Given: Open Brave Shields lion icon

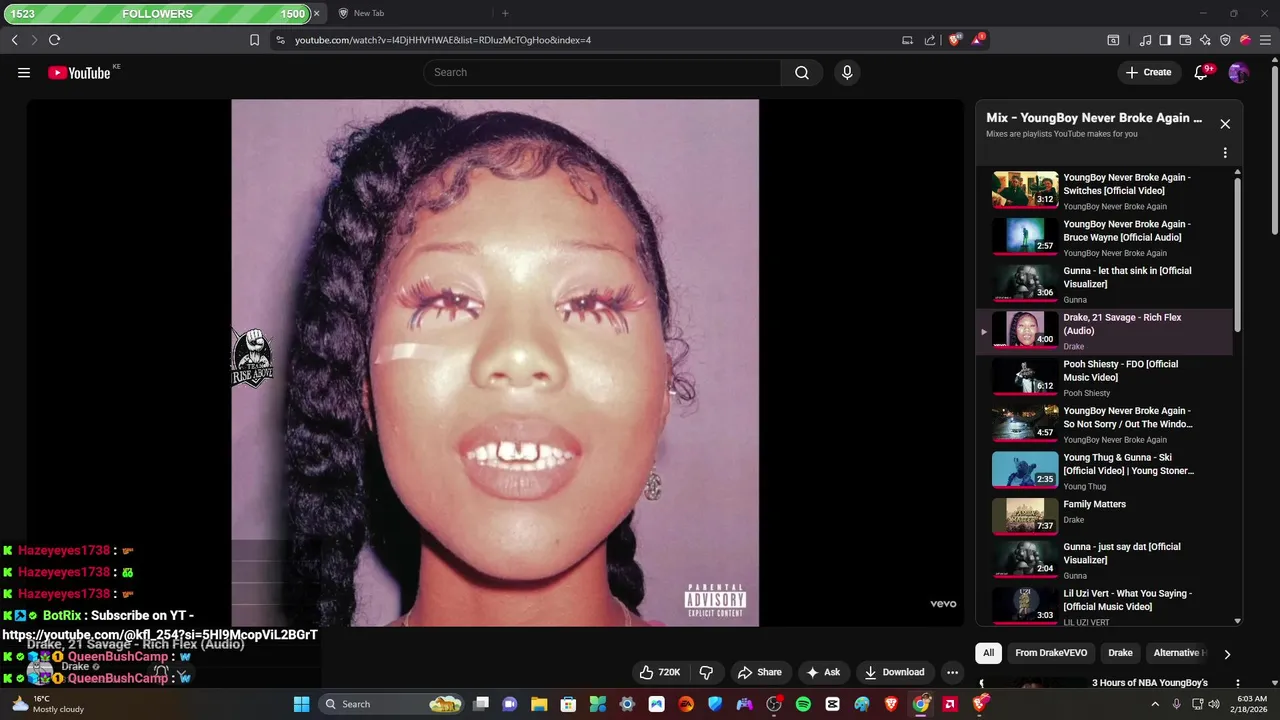Looking at the screenshot, I should coord(954,40).
